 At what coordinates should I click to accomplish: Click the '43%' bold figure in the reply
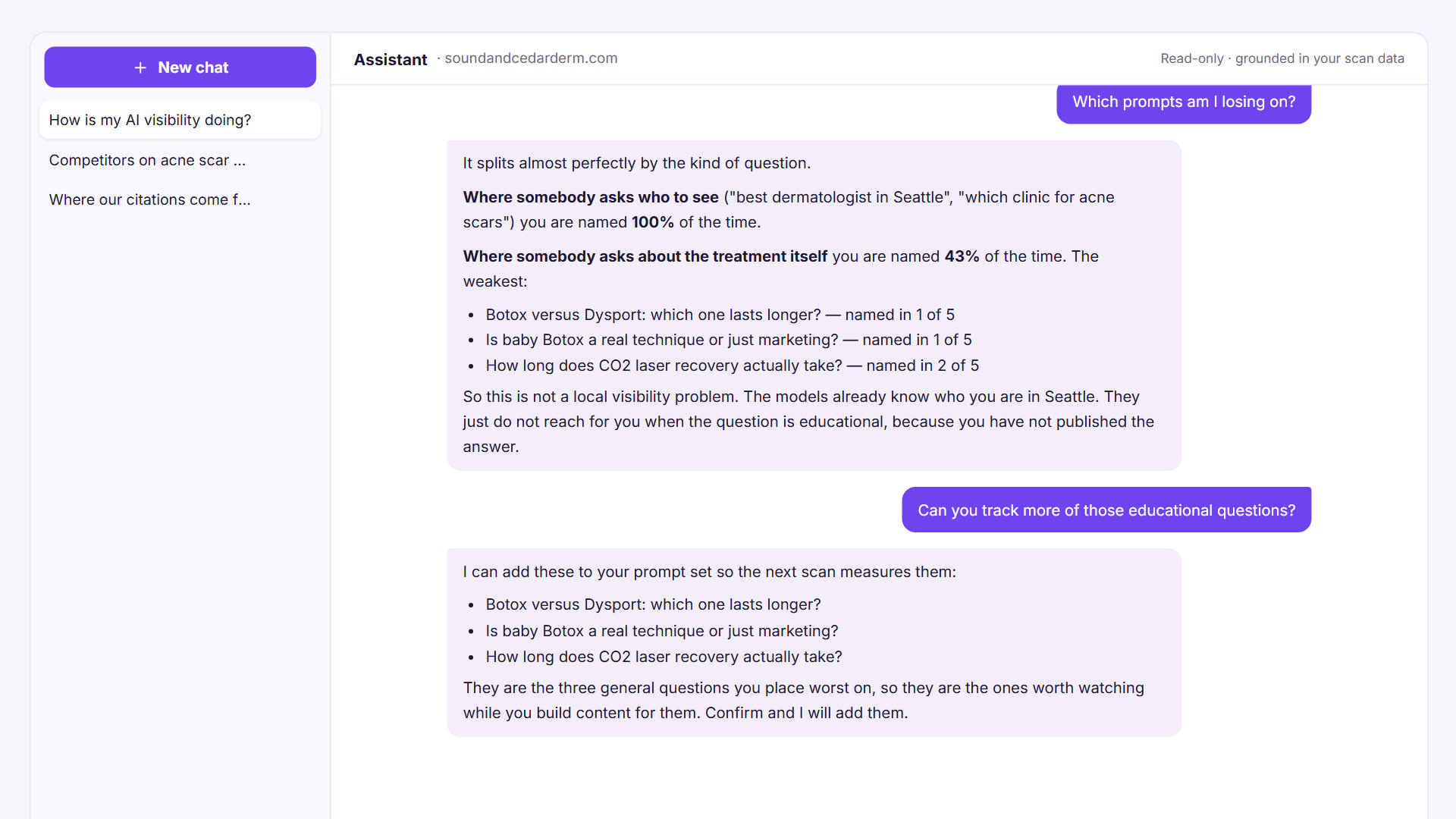pyautogui.click(x=962, y=256)
